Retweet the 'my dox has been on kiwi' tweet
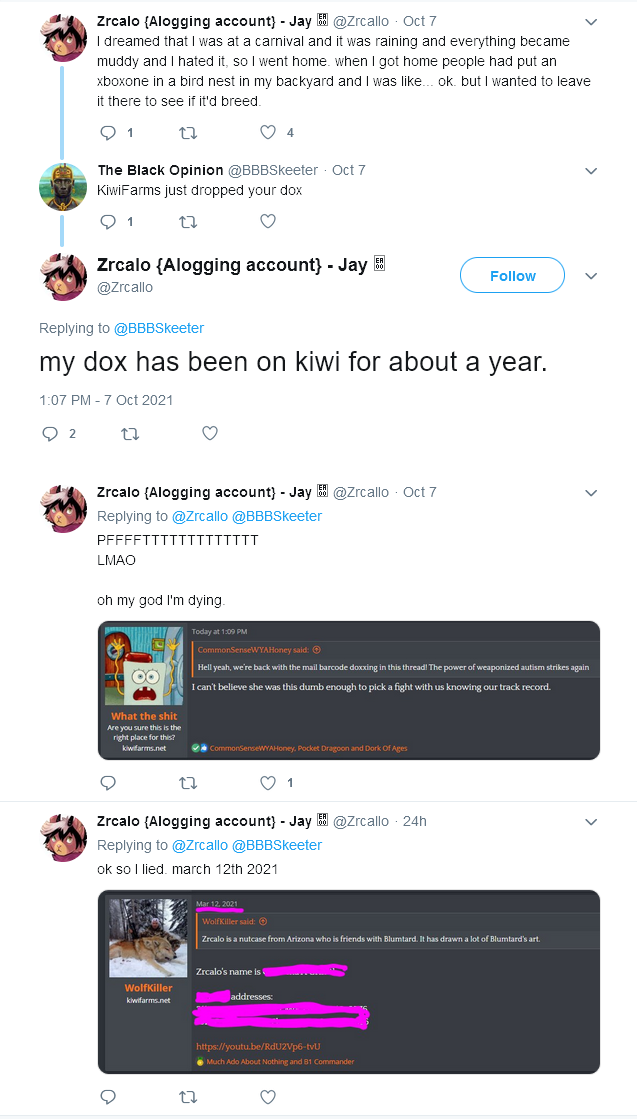637x1119 pixels. 130,433
